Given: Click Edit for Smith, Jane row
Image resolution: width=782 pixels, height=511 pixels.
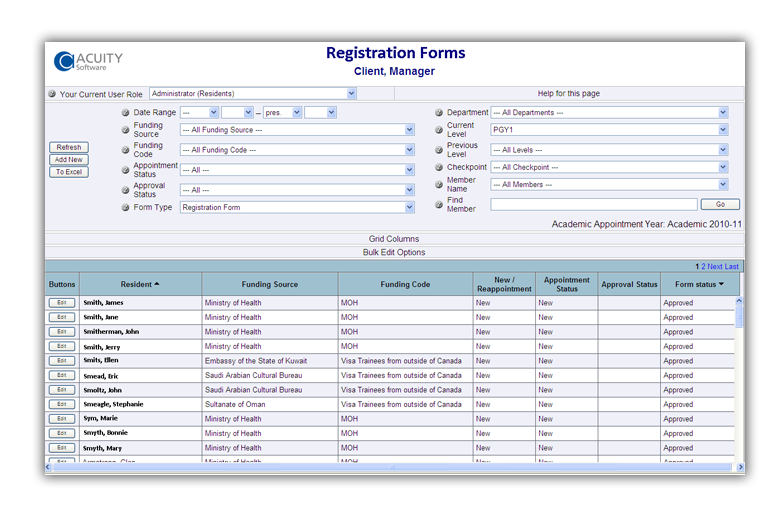Looking at the screenshot, I should [x=62, y=317].
